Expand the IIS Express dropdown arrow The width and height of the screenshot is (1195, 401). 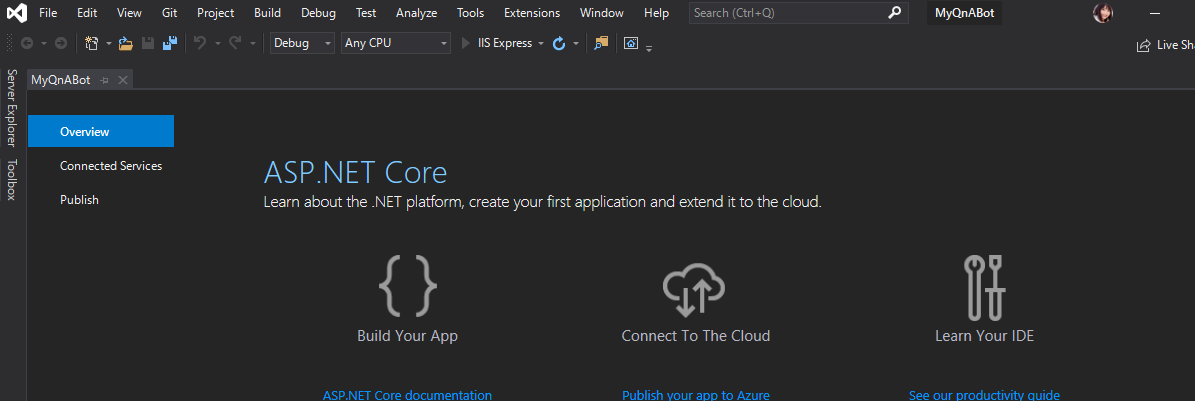tap(541, 43)
